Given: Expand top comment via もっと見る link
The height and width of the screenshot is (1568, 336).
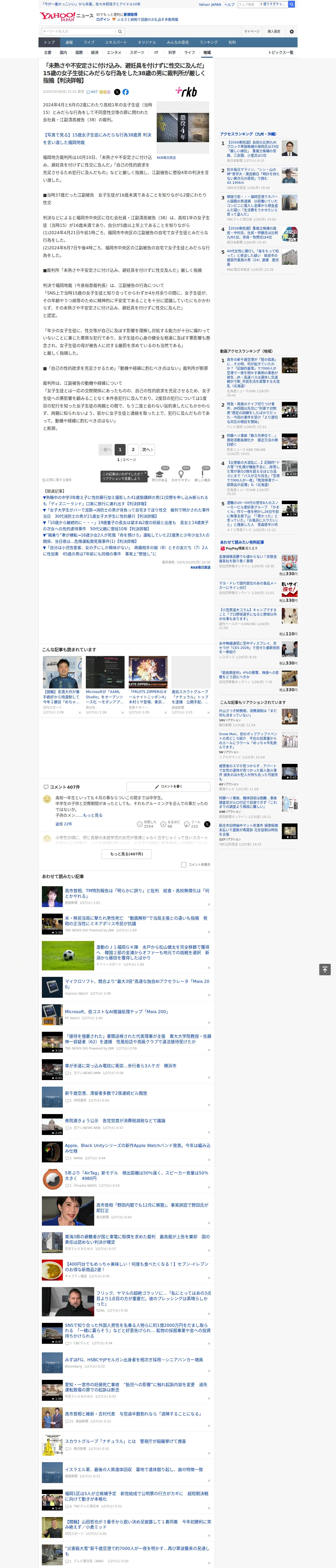Looking at the screenshot, I should (92, 815).
